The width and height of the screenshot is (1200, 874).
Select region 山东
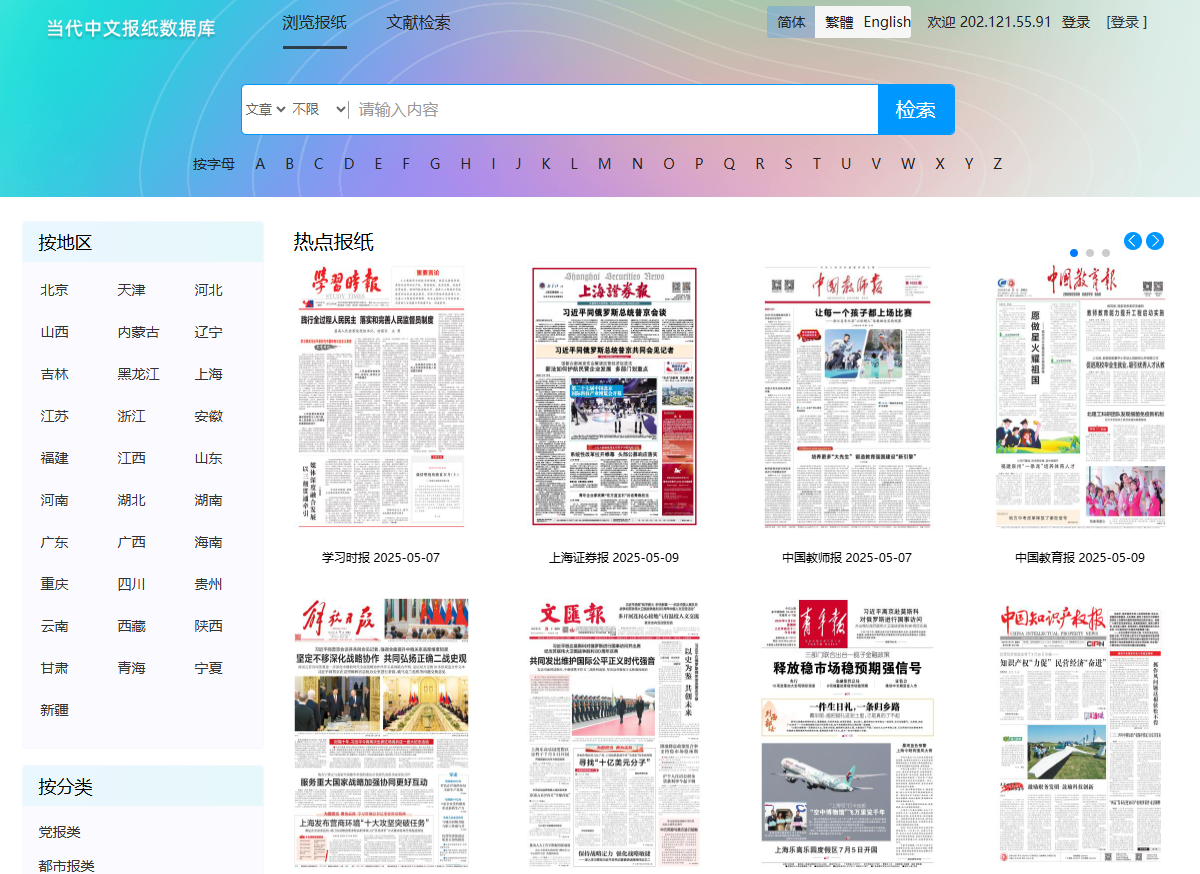point(209,458)
